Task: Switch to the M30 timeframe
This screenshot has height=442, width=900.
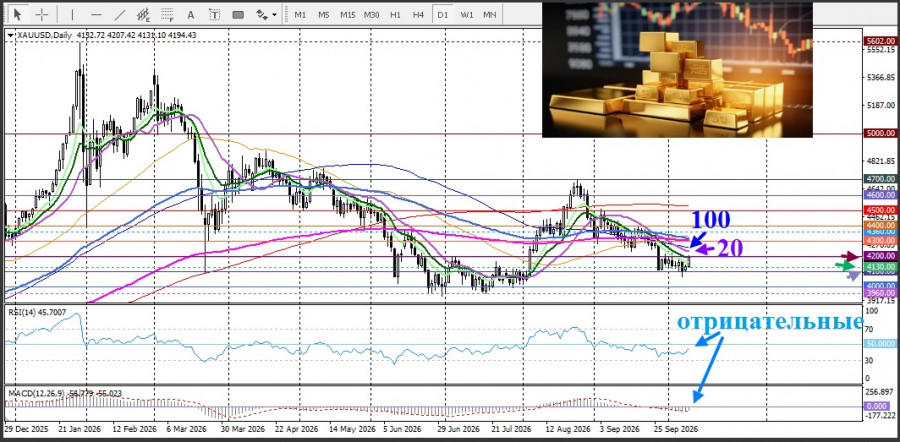Action: click(x=371, y=15)
